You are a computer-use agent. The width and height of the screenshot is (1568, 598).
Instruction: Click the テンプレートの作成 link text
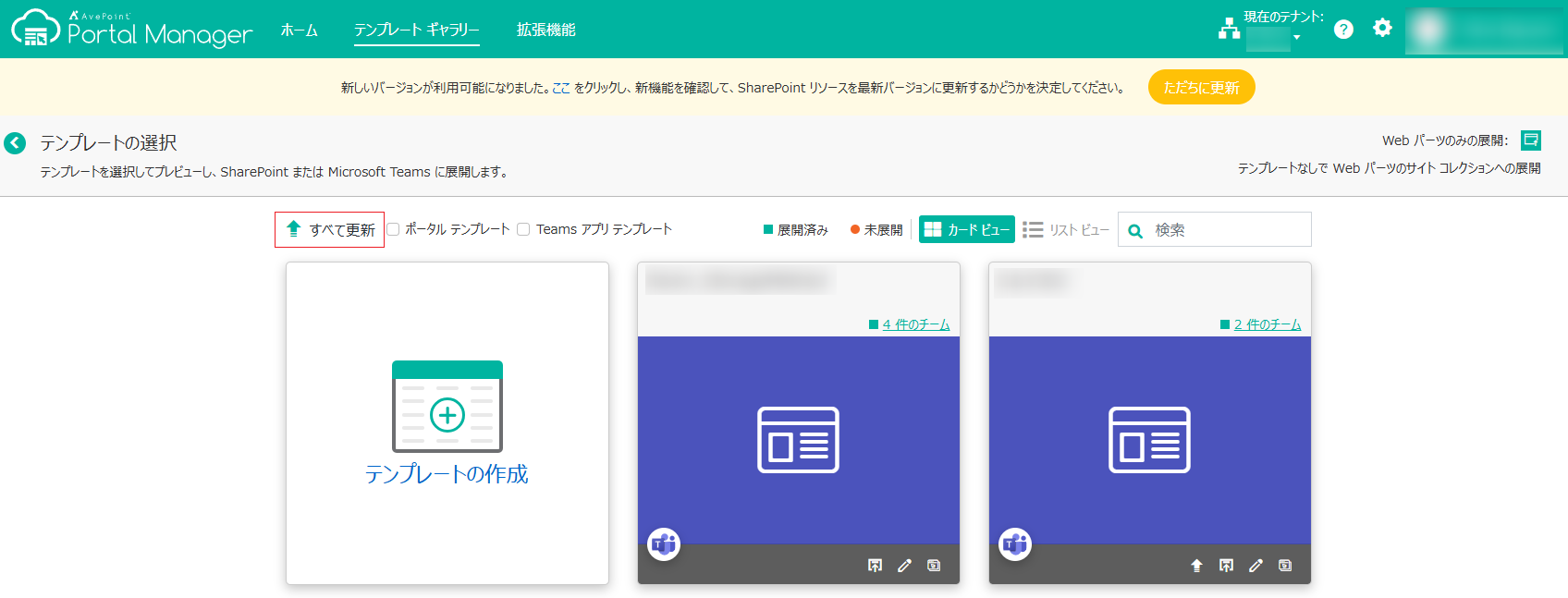pyautogui.click(x=447, y=474)
